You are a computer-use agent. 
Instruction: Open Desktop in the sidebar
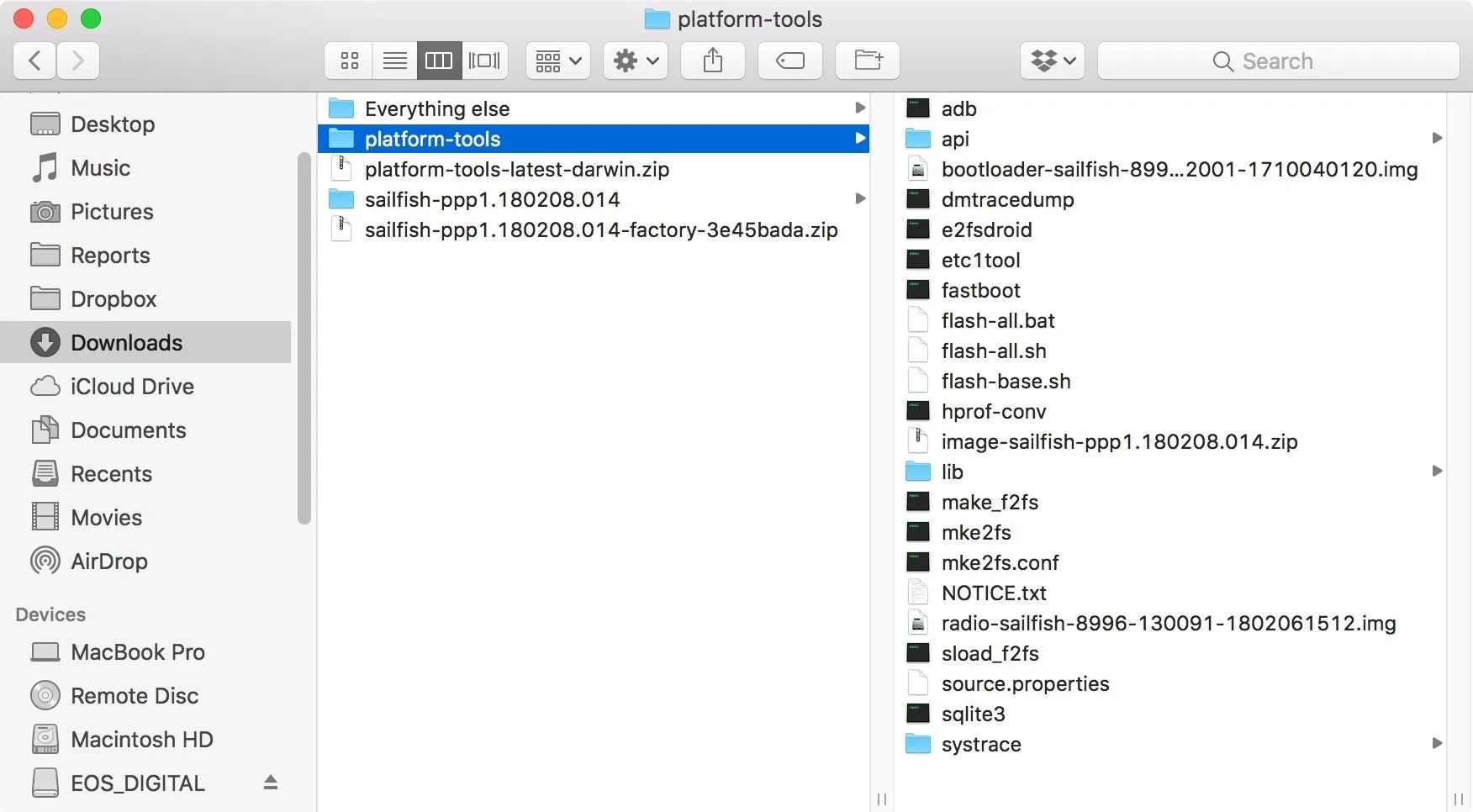point(146,124)
